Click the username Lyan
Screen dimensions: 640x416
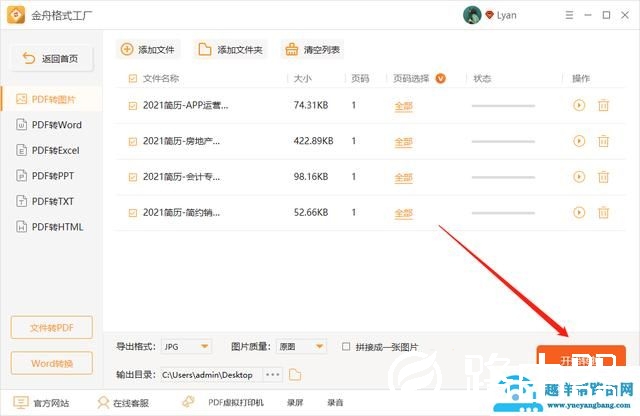(x=507, y=15)
